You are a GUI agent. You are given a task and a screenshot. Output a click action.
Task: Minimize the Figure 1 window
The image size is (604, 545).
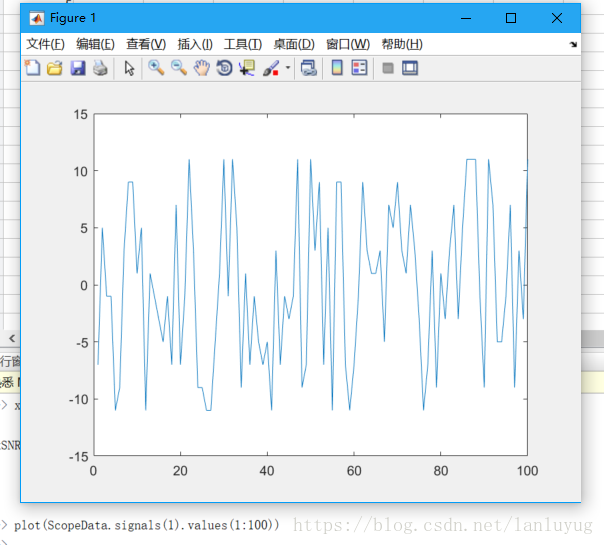[466, 18]
